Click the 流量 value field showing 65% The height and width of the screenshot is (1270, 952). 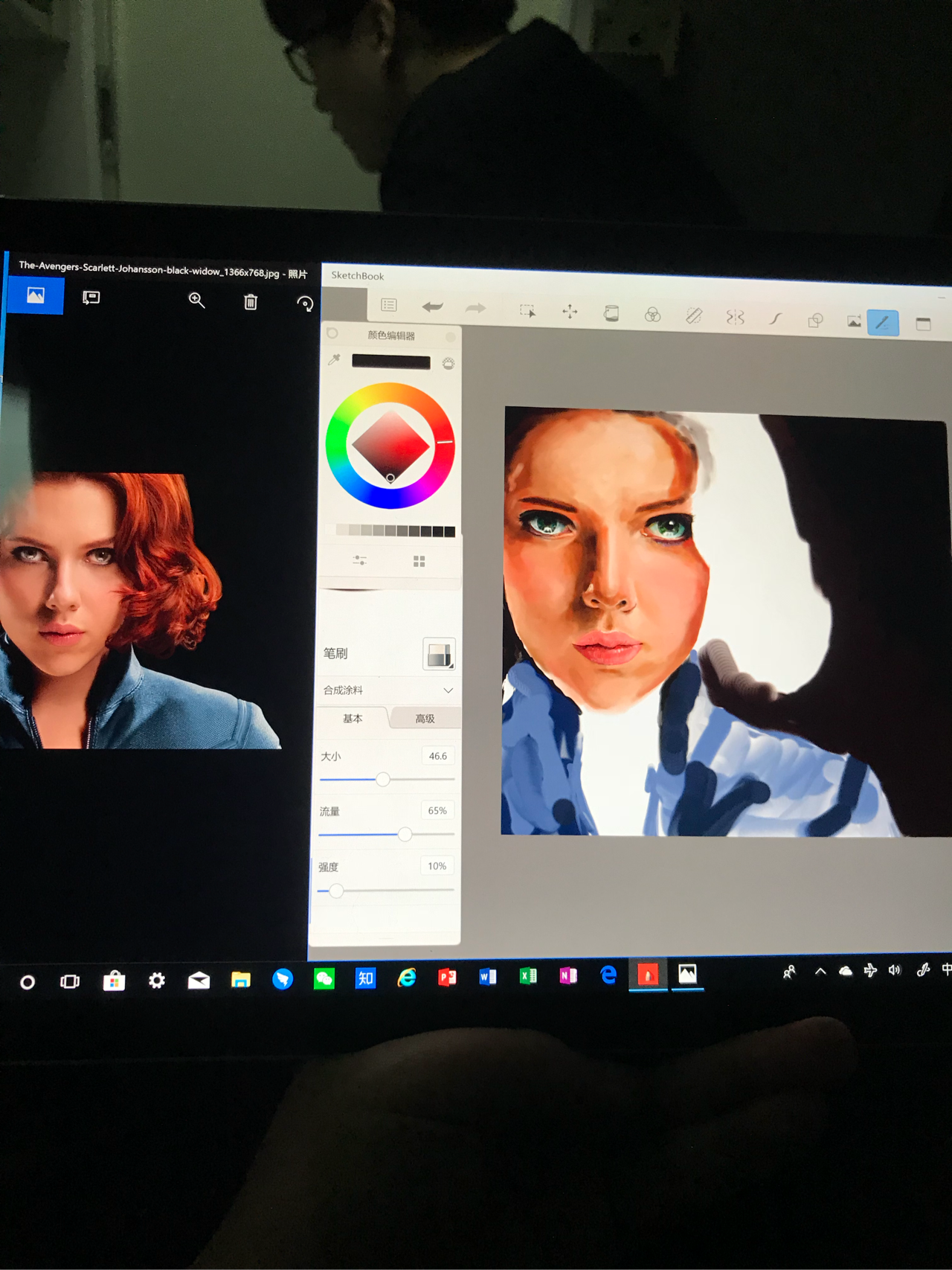(437, 811)
